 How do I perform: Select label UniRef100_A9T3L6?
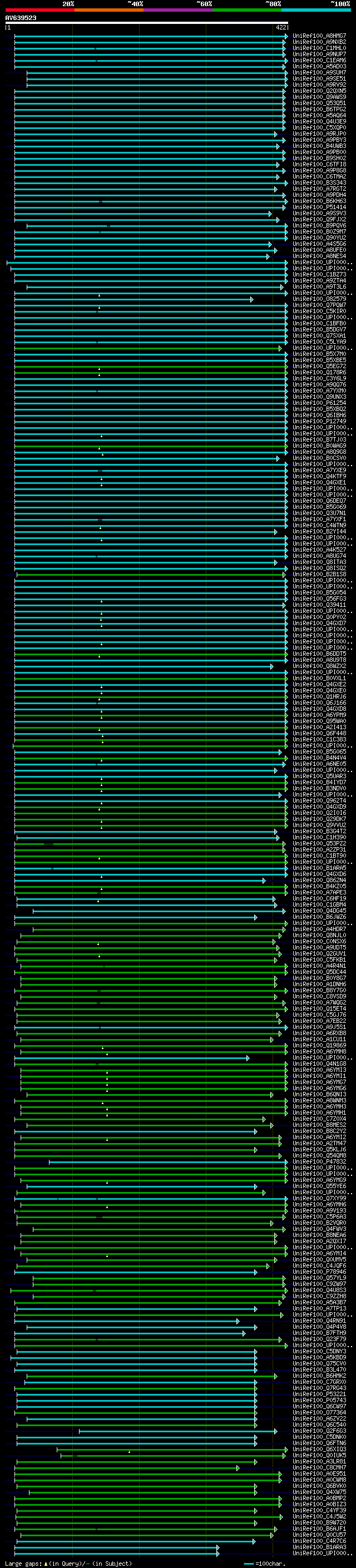319,286
